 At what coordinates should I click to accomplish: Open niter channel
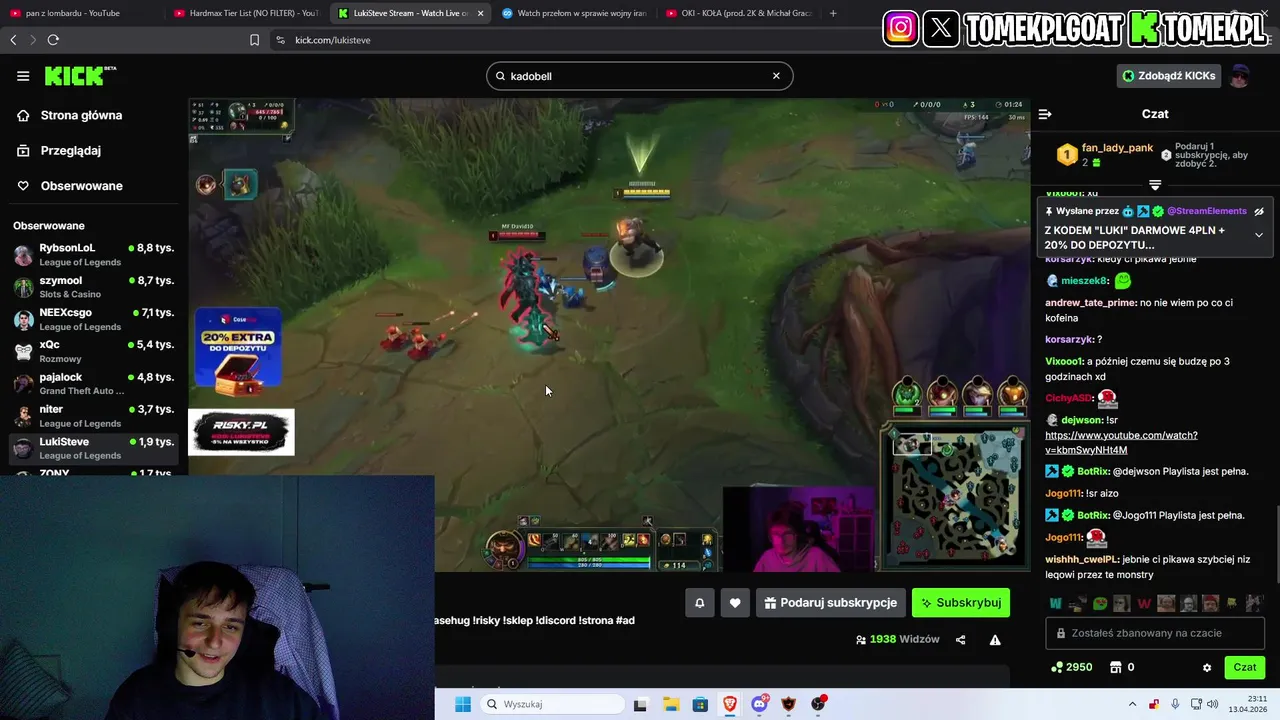click(94, 416)
